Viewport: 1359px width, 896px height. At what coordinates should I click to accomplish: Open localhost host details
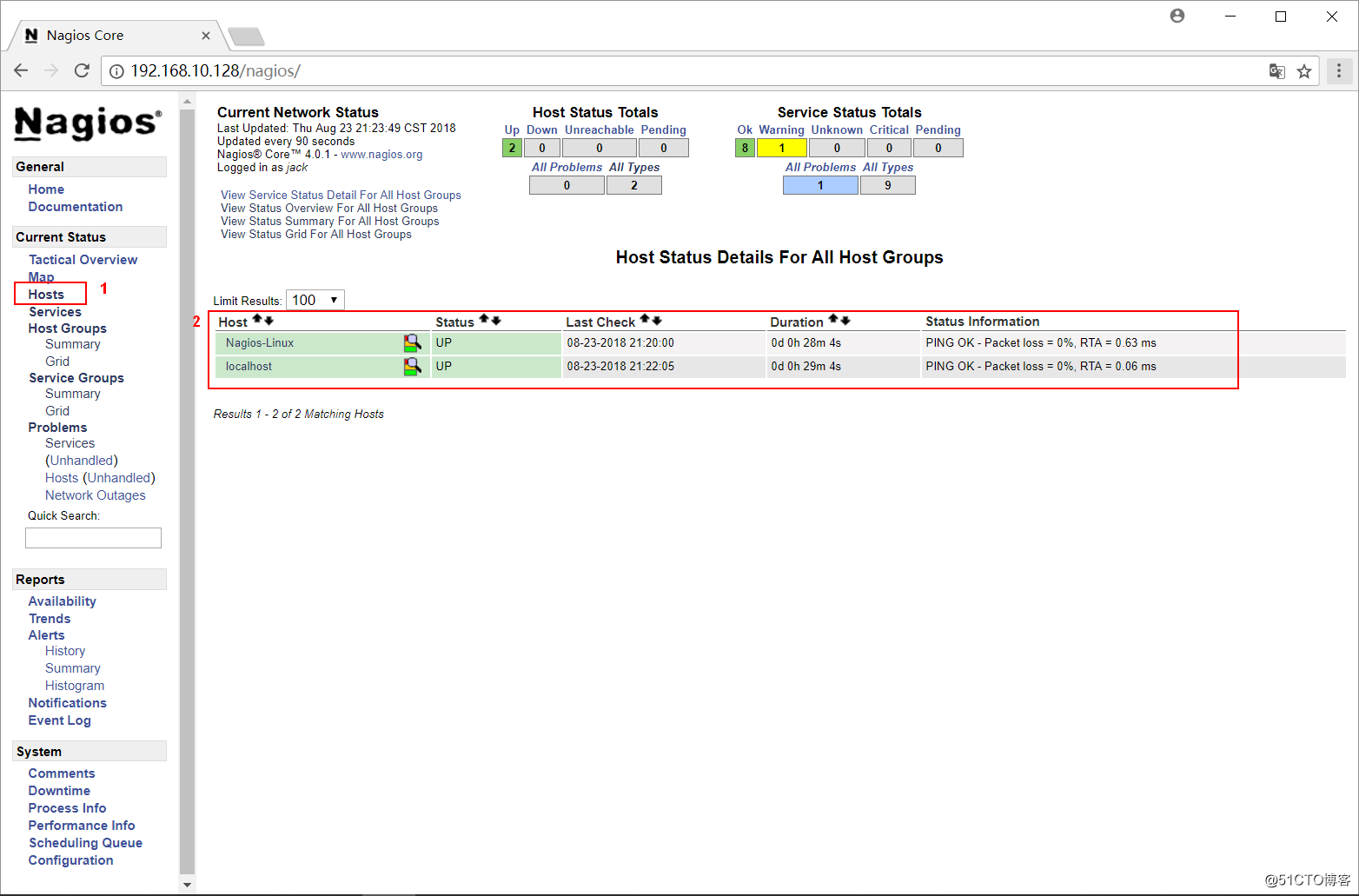(249, 367)
